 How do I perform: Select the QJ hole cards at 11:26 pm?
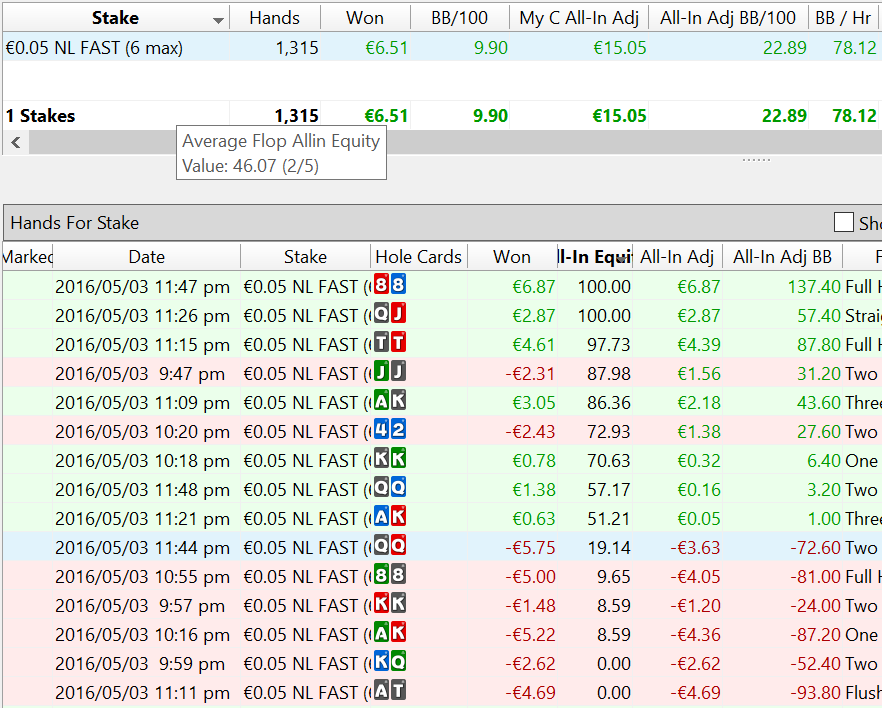tap(390, 314)
